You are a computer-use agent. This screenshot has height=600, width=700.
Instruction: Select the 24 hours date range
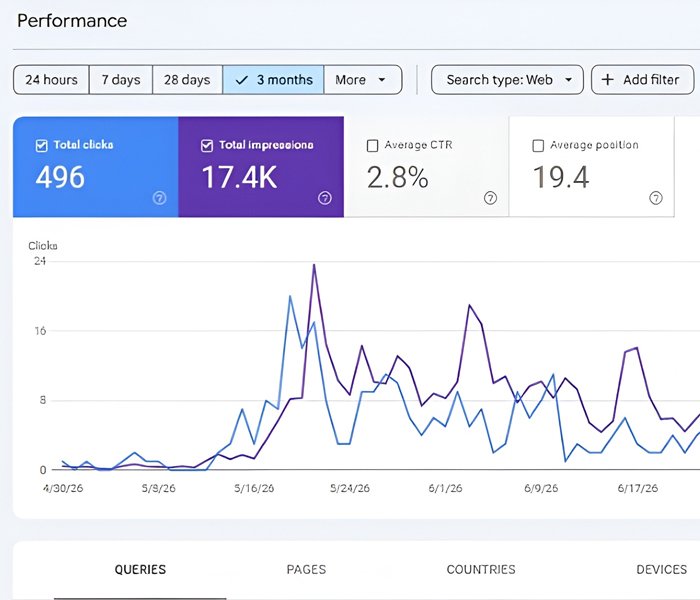51,80
